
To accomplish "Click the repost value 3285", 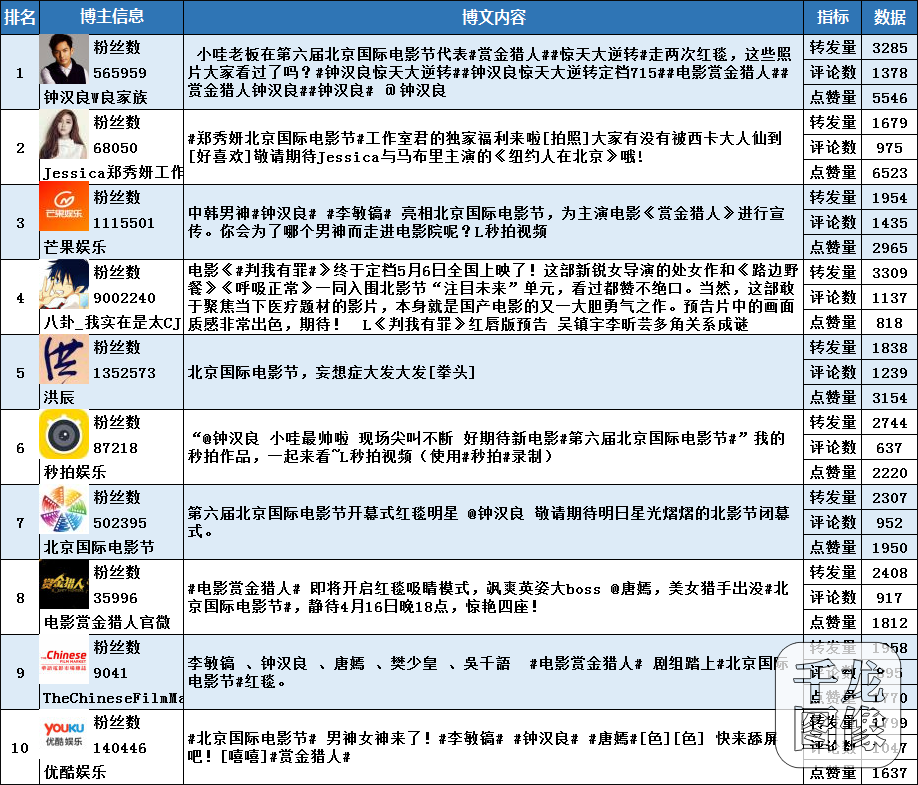I will (x=889, y=47).
